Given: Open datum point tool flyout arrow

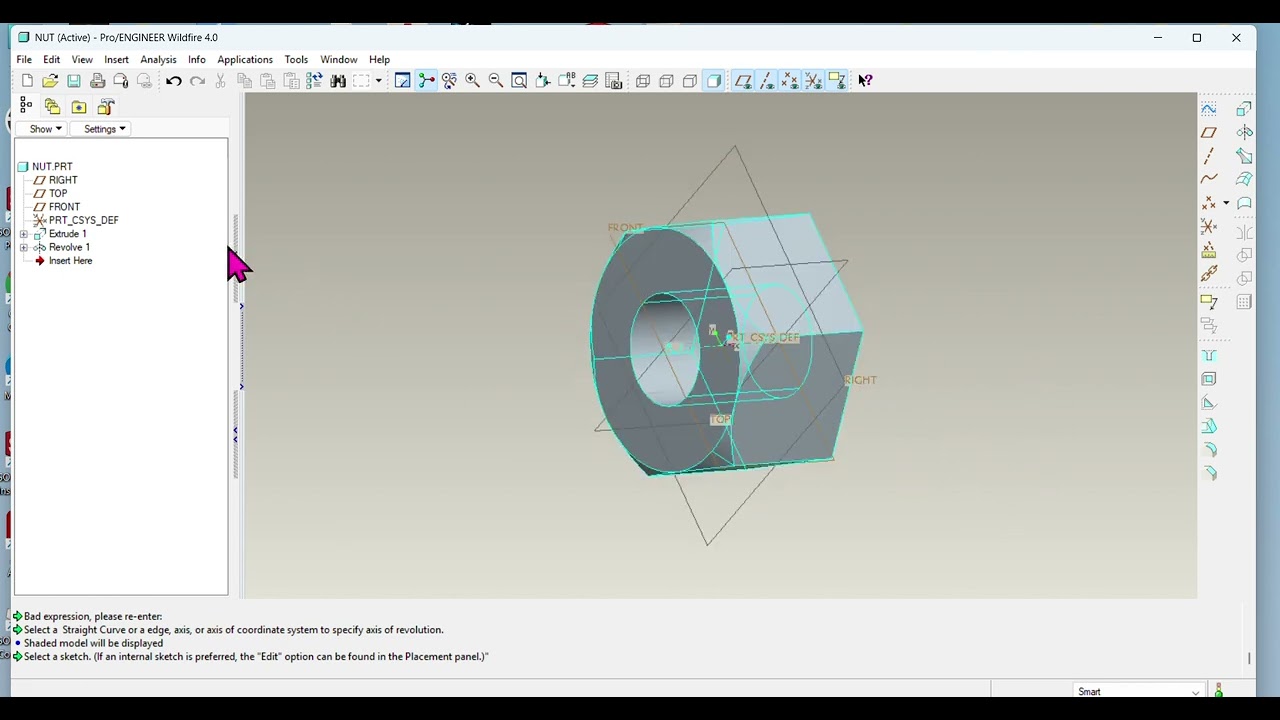Looking at the screenshot, I should tap(1226, 203).
